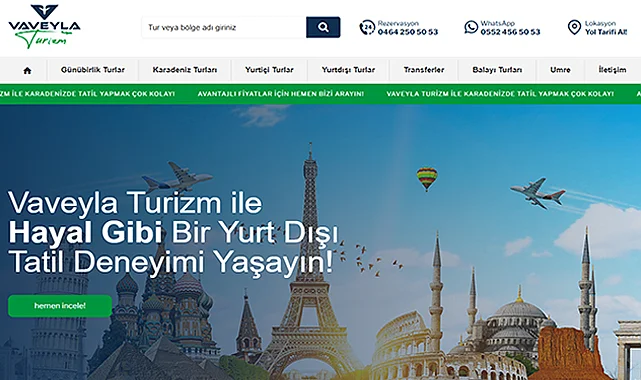
Task: Go to home via house icon
Action: [27, 70]
